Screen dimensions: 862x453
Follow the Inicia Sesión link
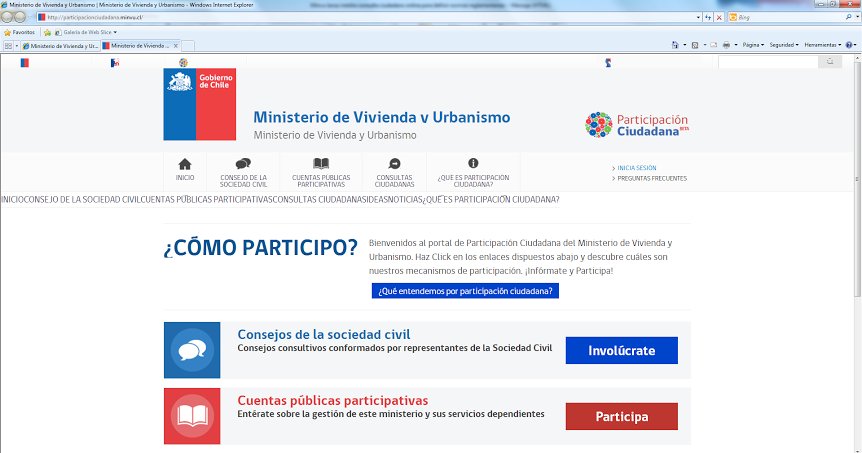637,168
